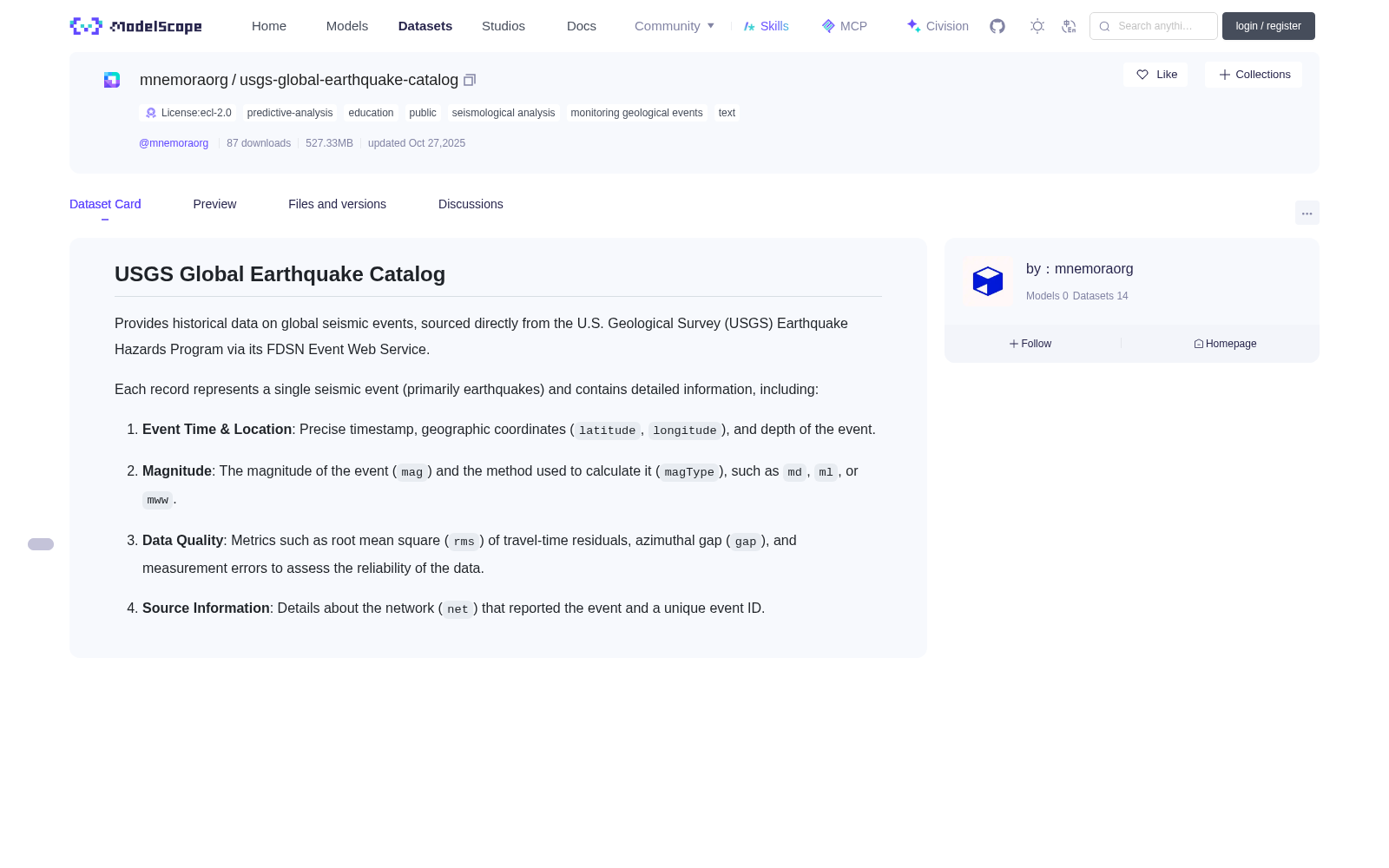Open the ModelScope logo homepage
The height and width of the screenshot is (868, 1389).
coord(135,26)
